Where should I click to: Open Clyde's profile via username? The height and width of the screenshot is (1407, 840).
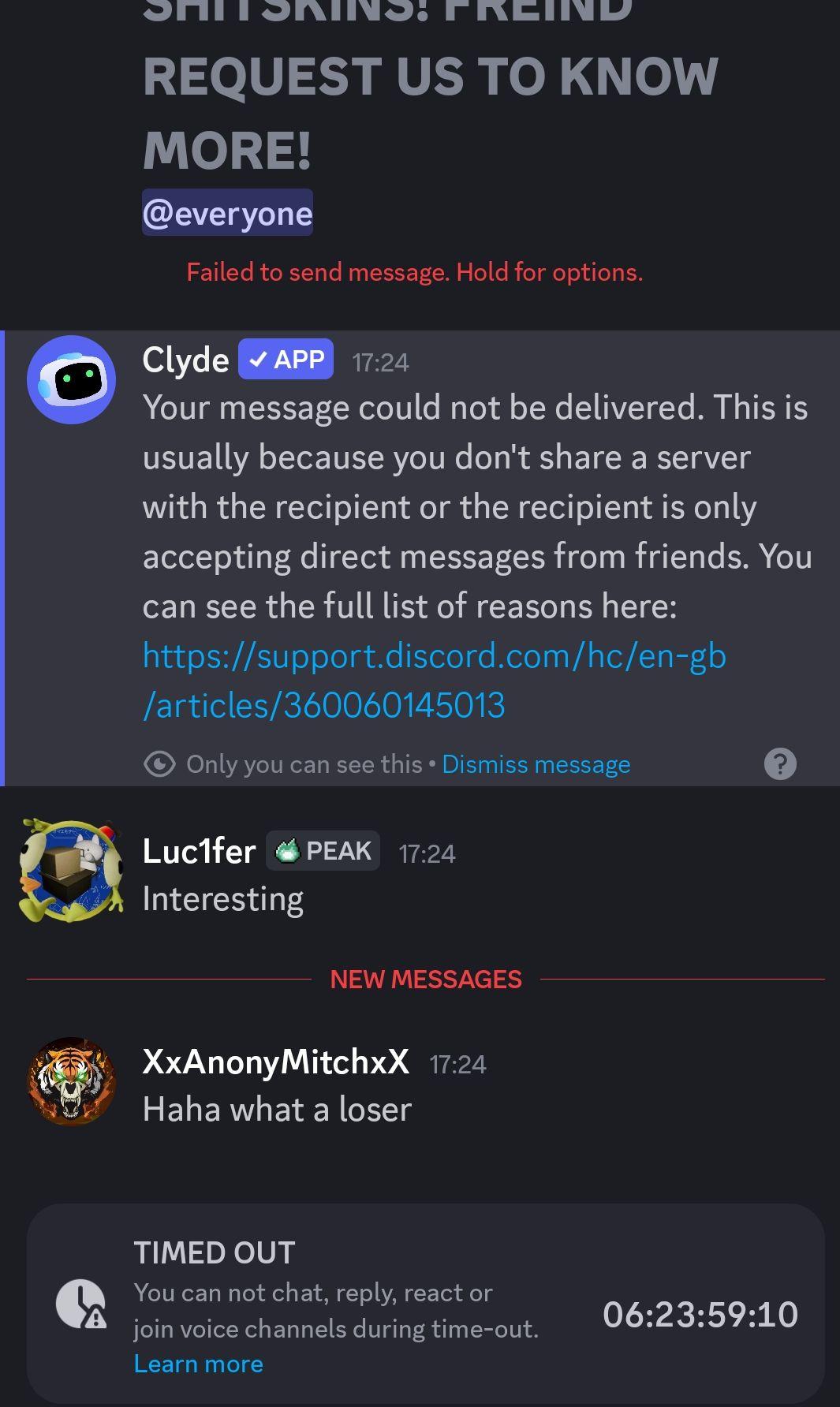tap(185, 360)
